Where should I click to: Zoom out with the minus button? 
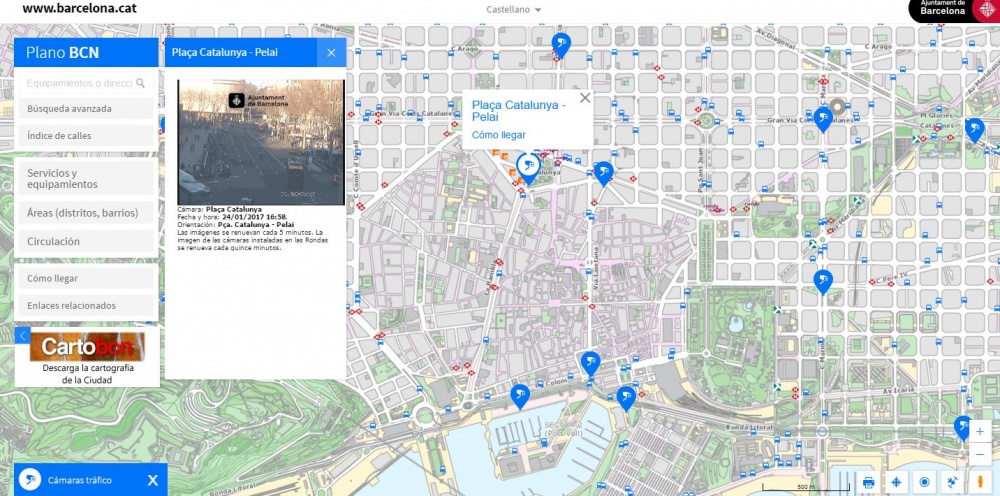point(980,454)
